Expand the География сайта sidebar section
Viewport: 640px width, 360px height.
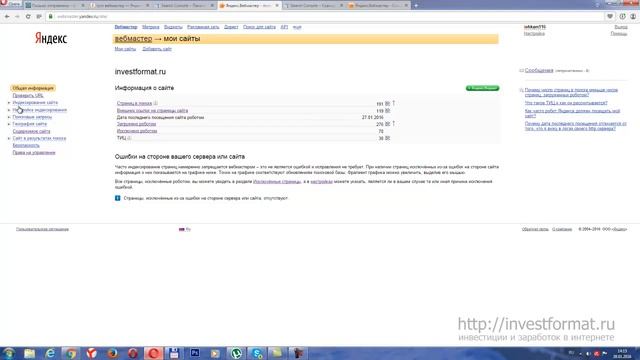click(9, 124)
